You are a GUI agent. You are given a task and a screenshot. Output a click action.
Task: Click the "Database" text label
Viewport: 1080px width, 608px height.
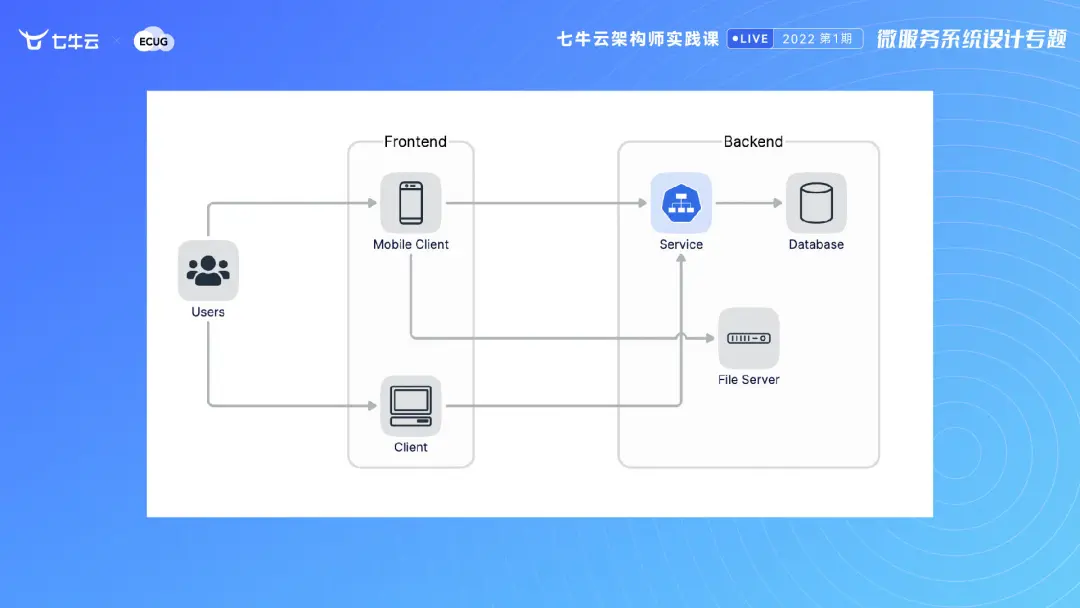pos(816,245)
